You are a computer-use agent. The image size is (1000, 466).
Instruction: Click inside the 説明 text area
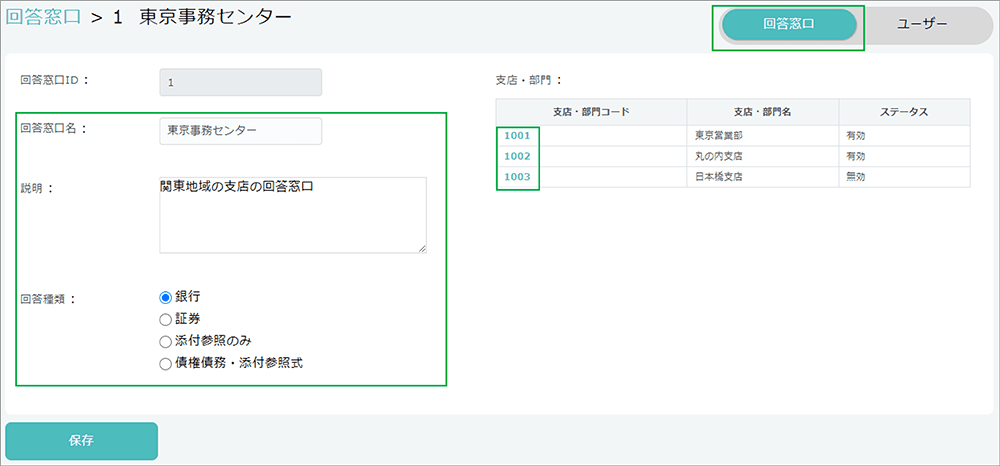click(292, 215)
